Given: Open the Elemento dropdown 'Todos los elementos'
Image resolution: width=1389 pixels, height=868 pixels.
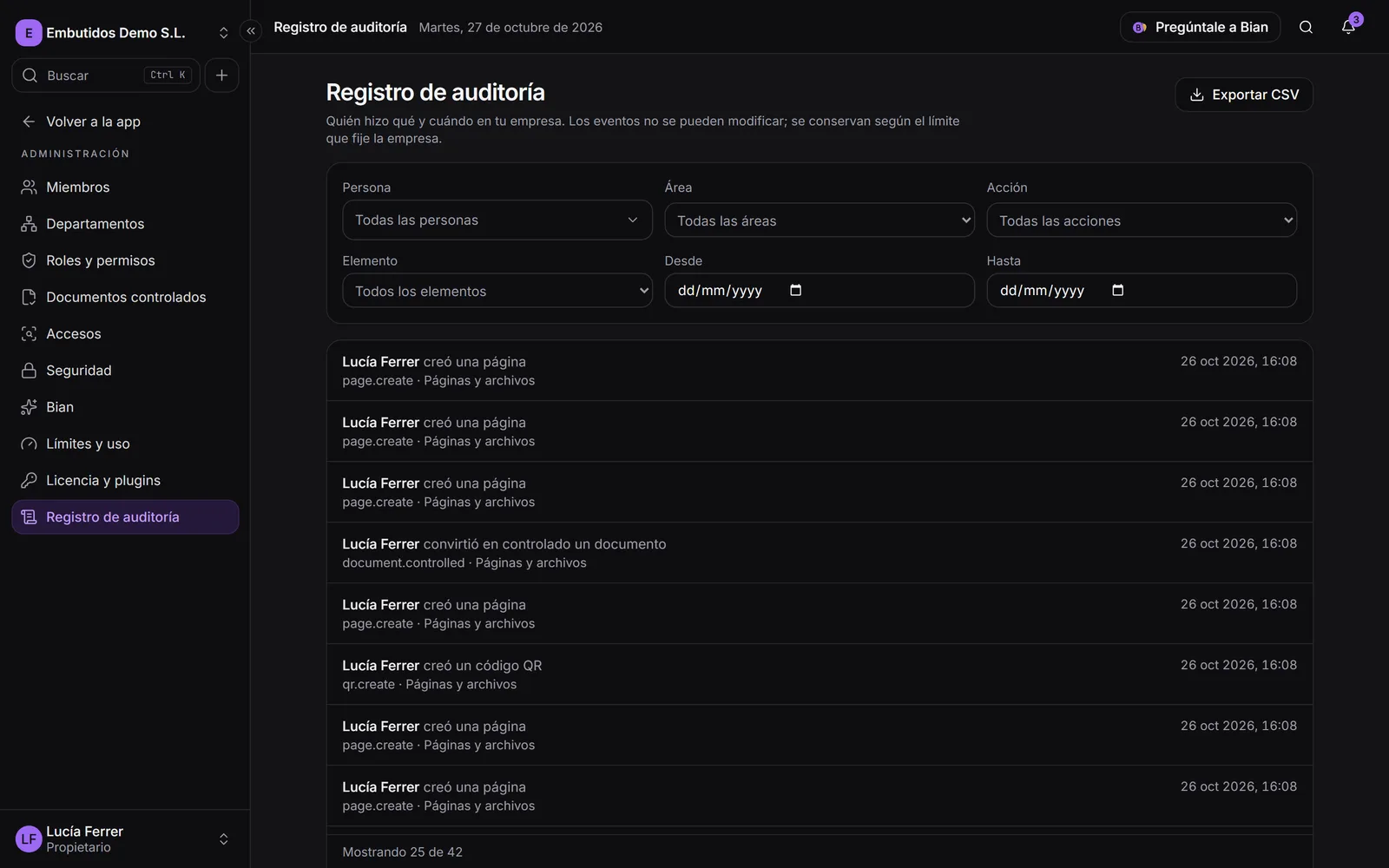Looking at the screenshot, I should [x=497, y=291].
